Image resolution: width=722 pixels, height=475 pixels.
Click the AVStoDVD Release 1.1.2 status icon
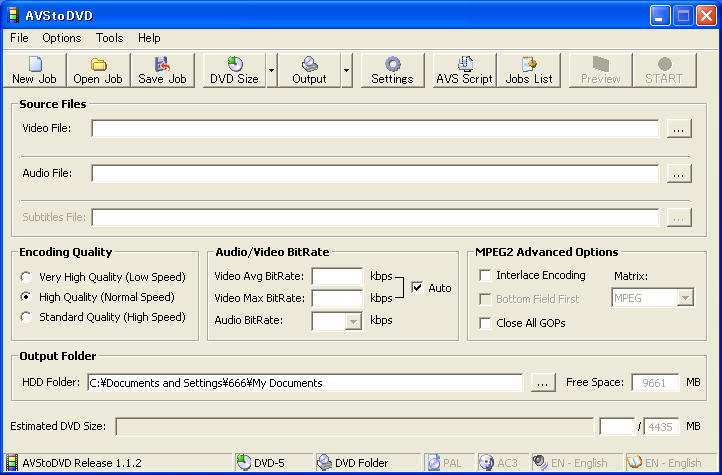(12, 463)
